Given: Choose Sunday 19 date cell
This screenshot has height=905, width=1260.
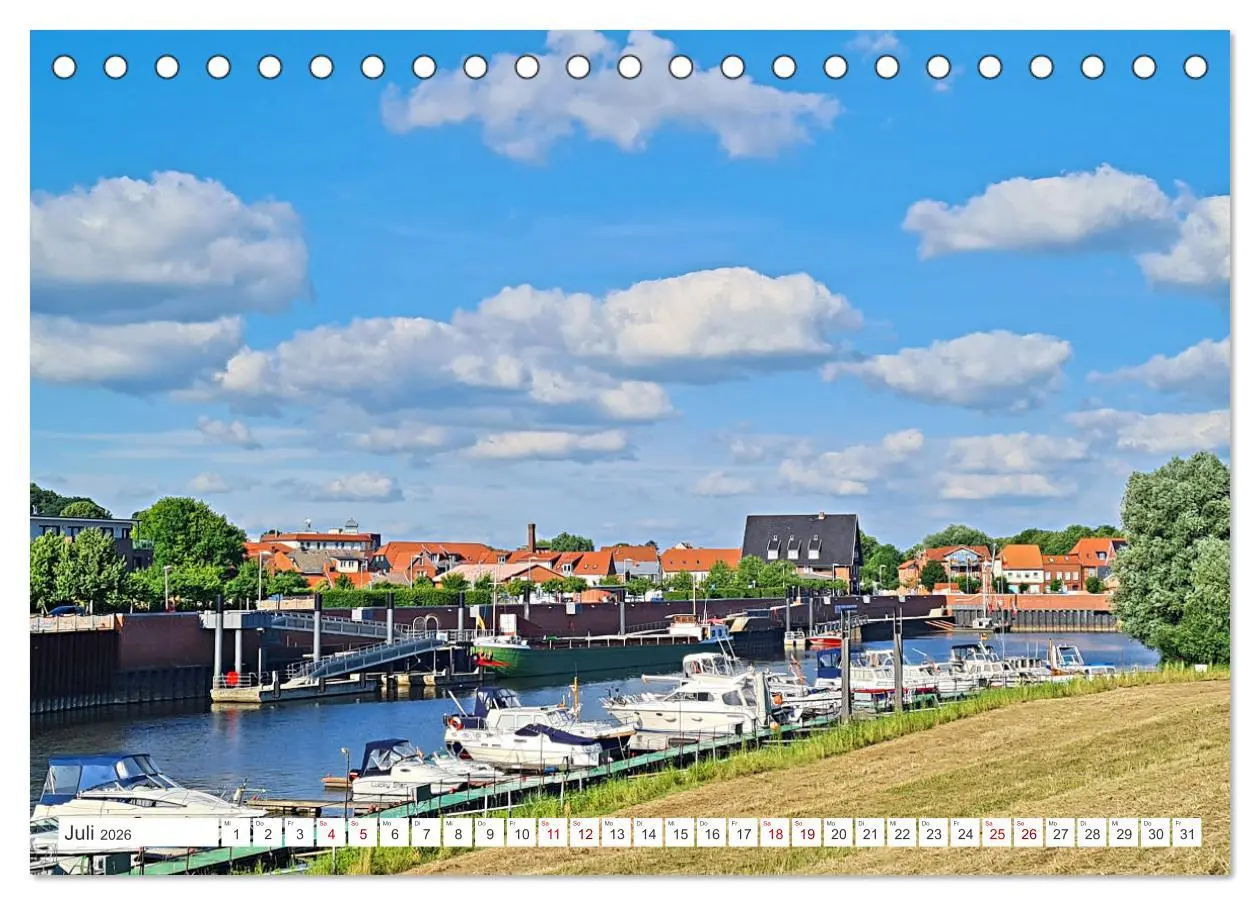Looking at the screenshot, I should (806, 833).
